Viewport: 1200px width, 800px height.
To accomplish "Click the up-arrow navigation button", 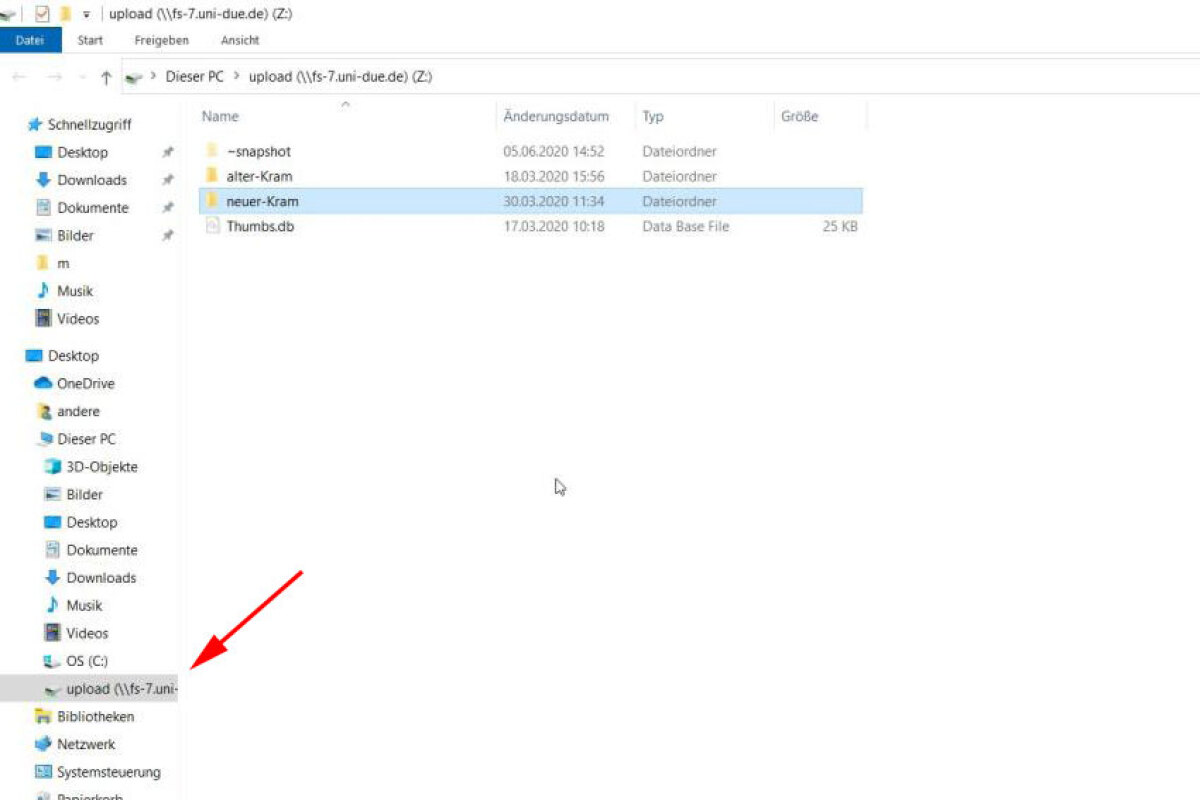I will click(106, 77).
